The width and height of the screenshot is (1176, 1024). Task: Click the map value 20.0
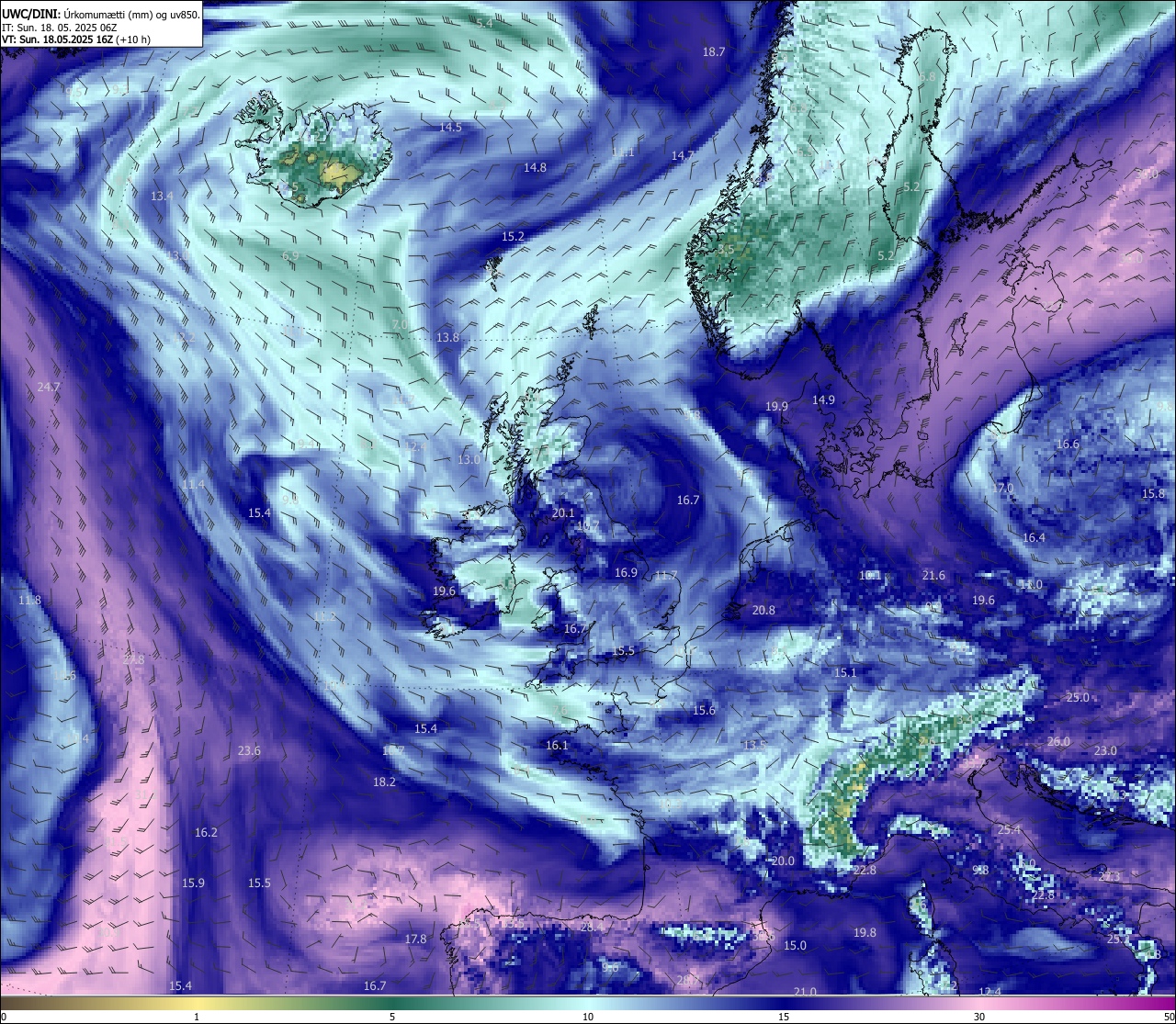(783, 861)
